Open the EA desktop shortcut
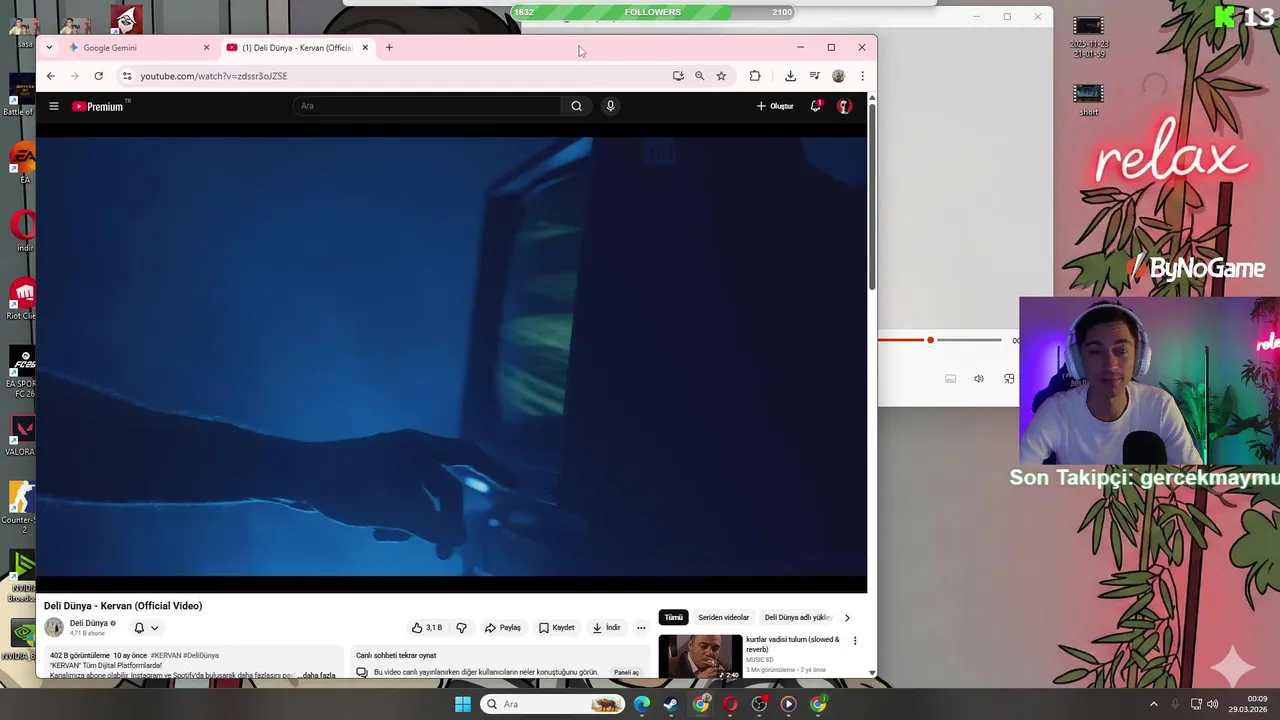Viewport: 1280px width, 720px height. pyautogui.click(x=23, y=163)
